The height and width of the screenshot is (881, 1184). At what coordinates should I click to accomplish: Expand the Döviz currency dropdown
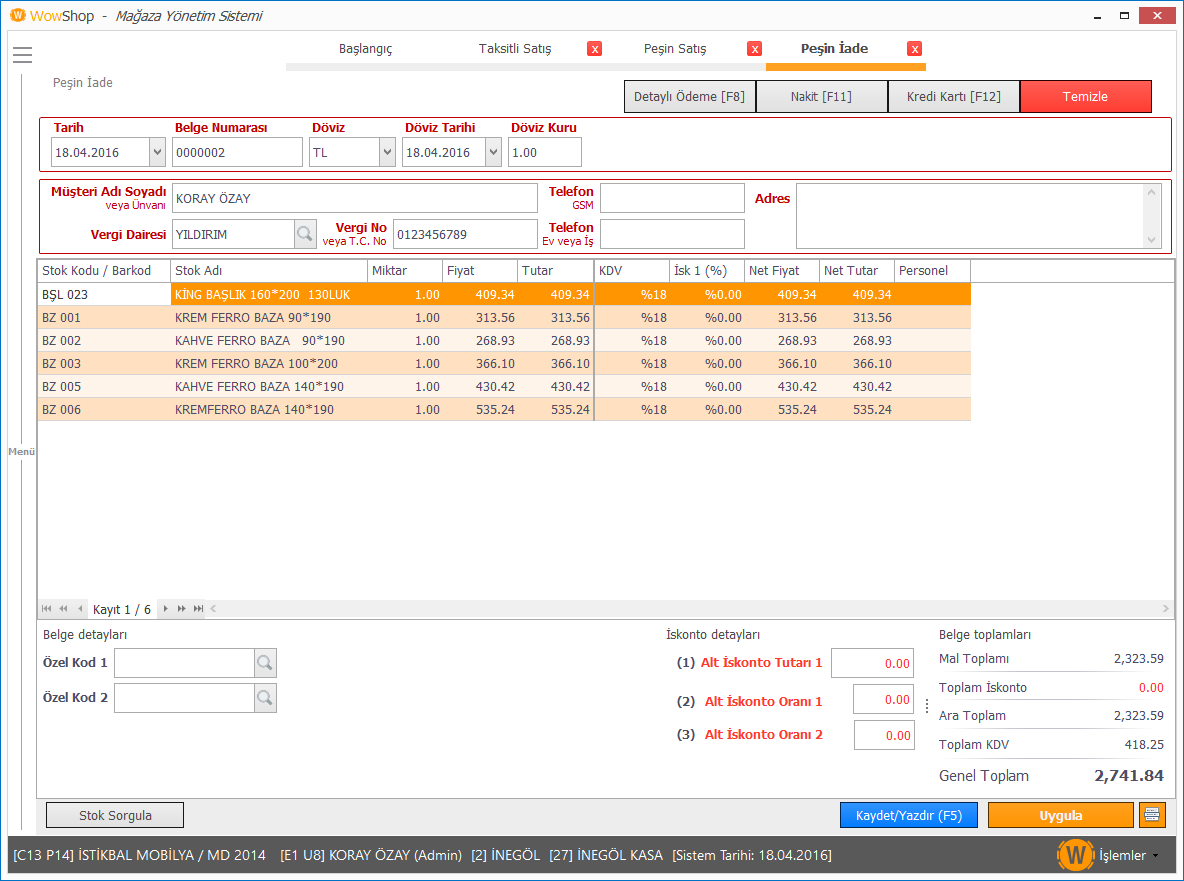tap(387, 153)
